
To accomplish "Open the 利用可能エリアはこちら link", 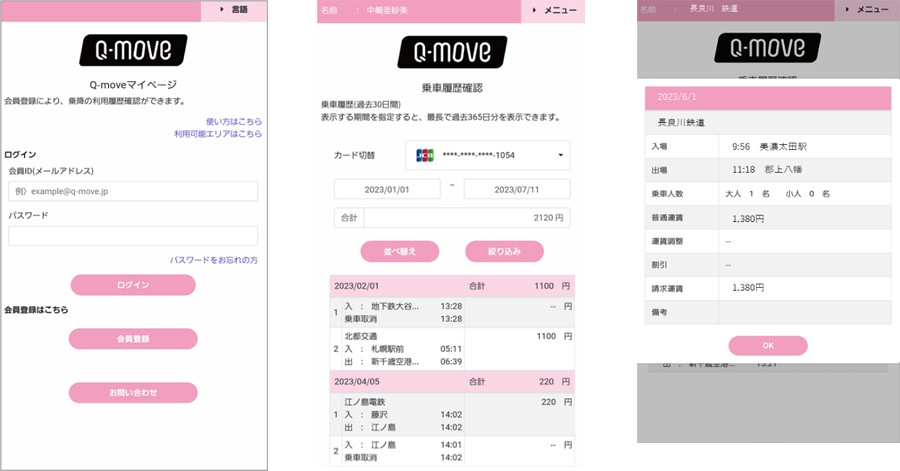I will [x=218, y=134].
